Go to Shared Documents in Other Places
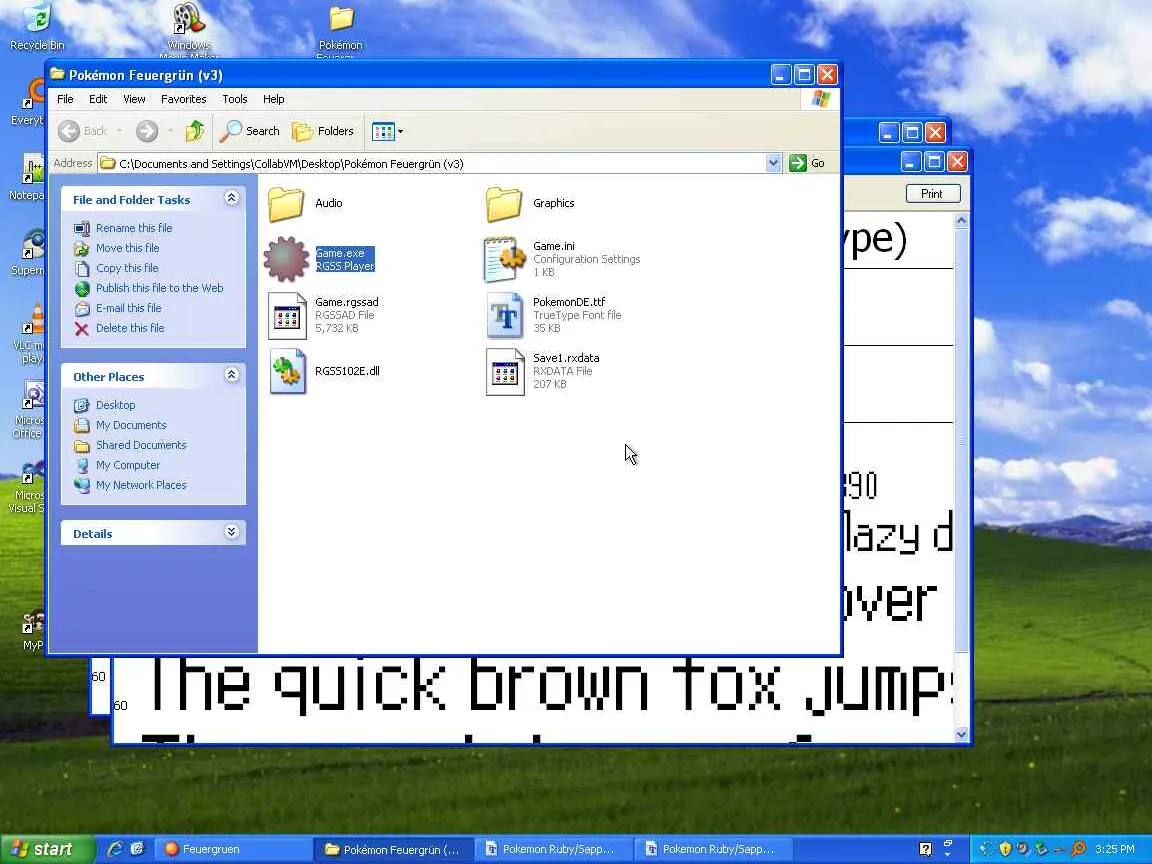 (141, 445)
